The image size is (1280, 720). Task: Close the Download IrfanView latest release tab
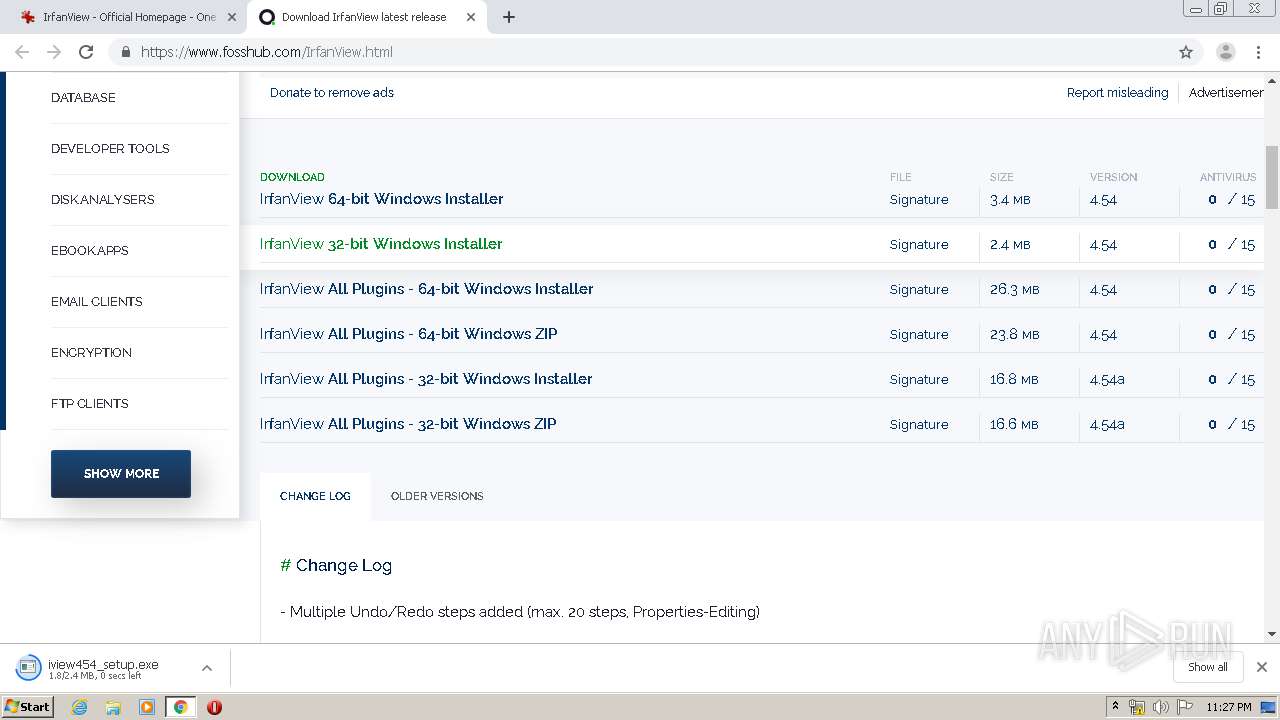coord(471,17)
